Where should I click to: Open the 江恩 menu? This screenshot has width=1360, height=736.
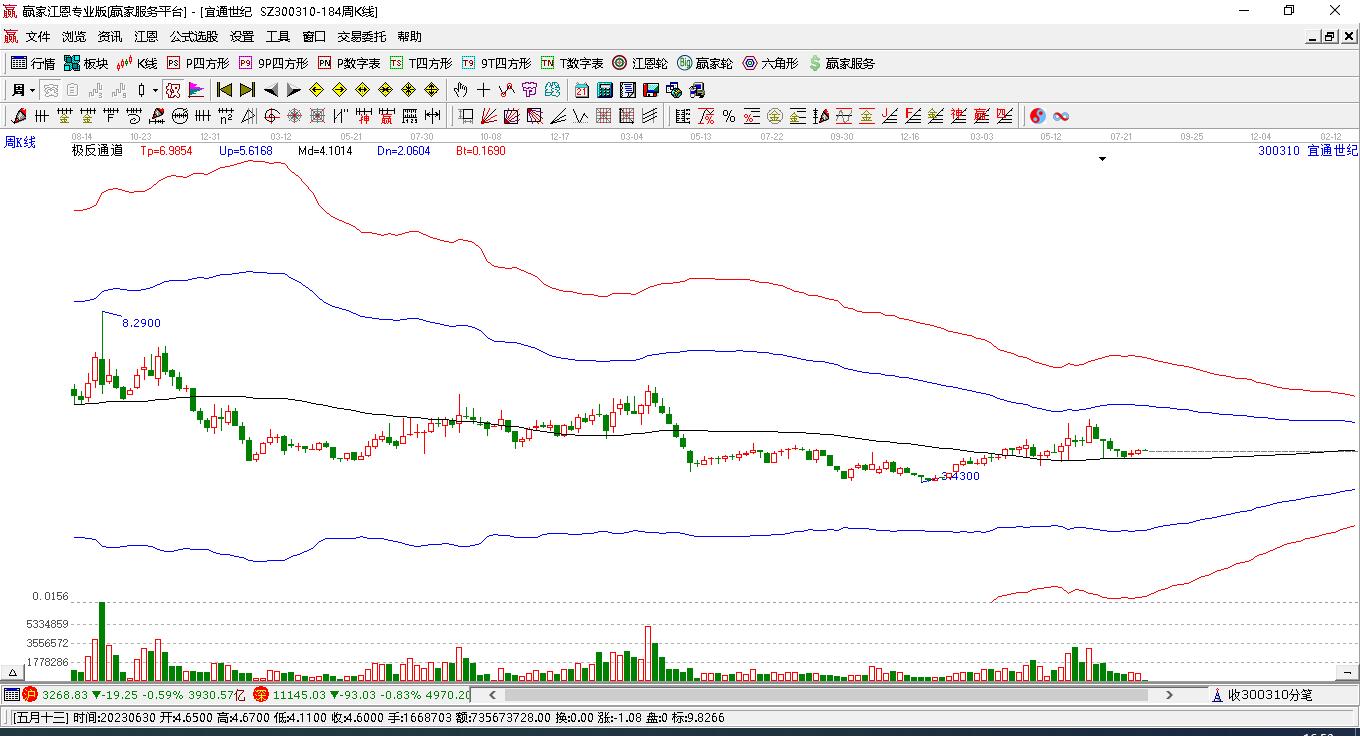pos(146,37)
